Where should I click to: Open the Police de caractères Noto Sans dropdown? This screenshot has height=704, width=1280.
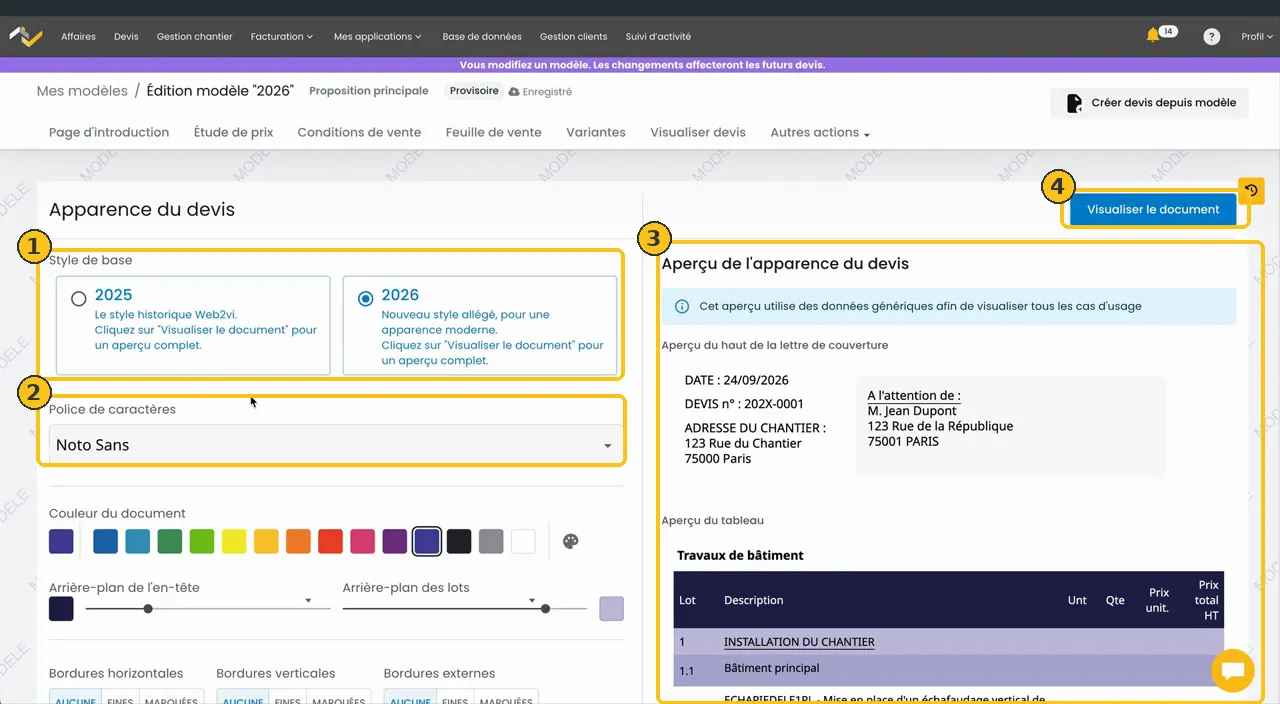[x=335, y=445]
